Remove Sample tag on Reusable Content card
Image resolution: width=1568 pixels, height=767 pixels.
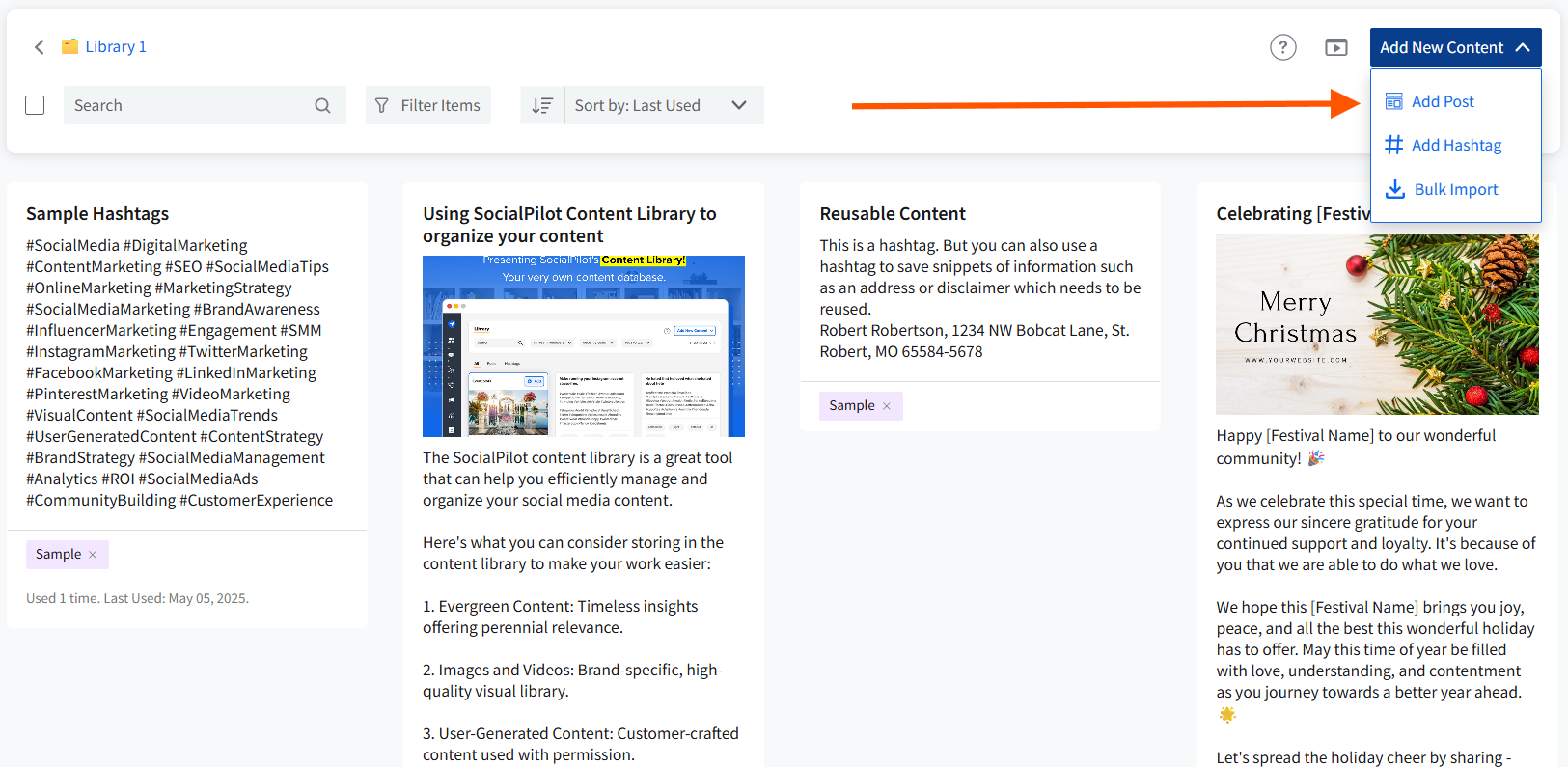click(x=887, y=406)
